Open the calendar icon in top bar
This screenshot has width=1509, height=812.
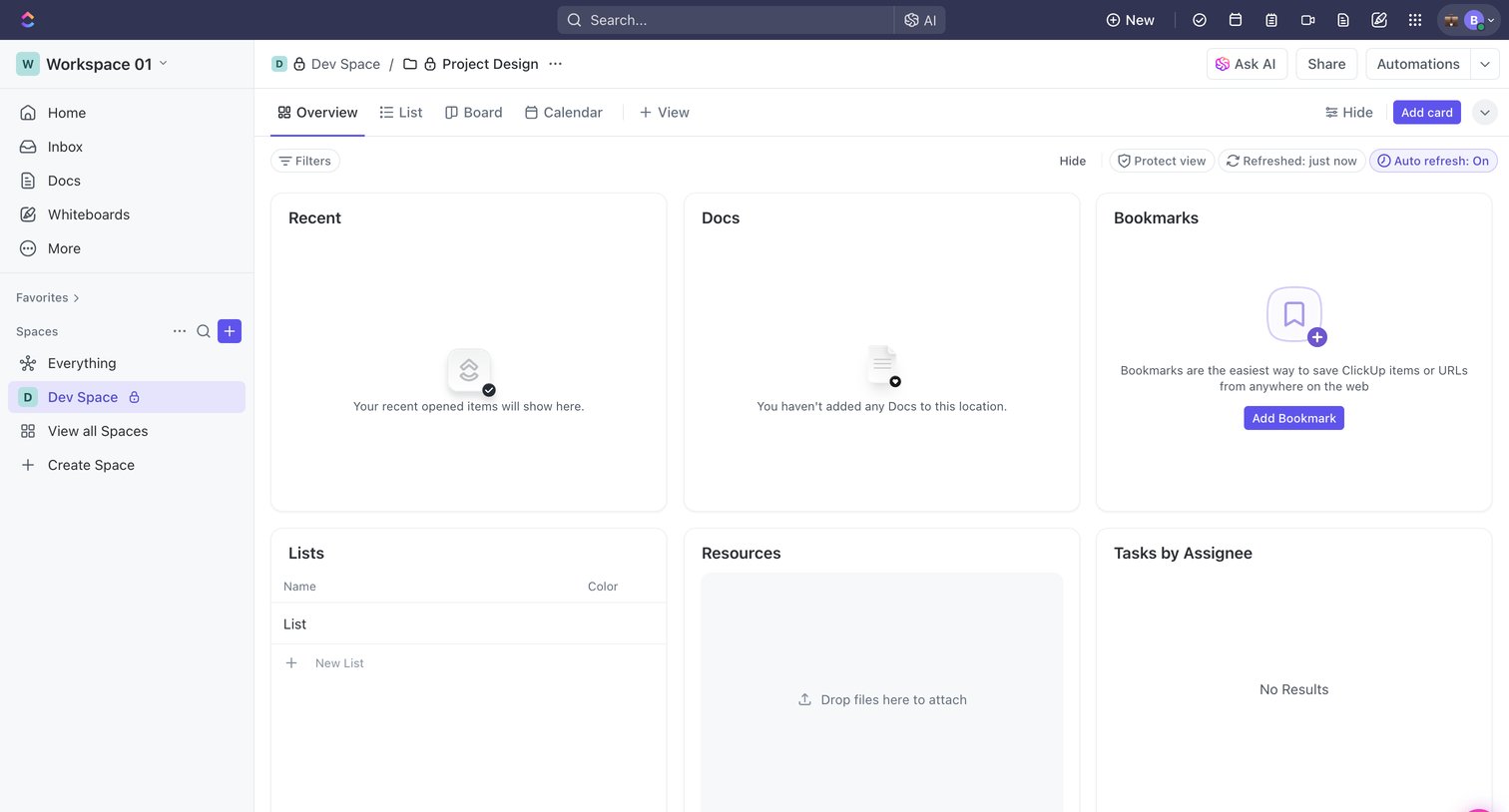coord(1236,20)
